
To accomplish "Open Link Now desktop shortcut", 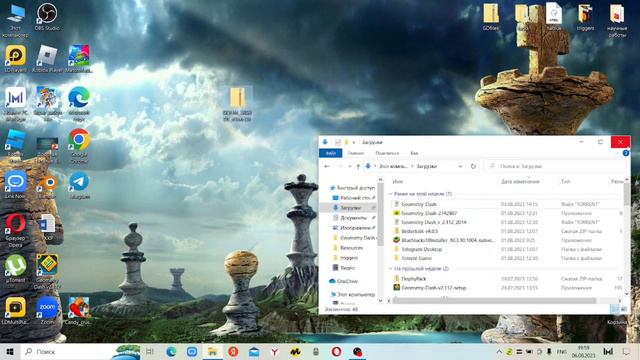I will tap(15, 185).
